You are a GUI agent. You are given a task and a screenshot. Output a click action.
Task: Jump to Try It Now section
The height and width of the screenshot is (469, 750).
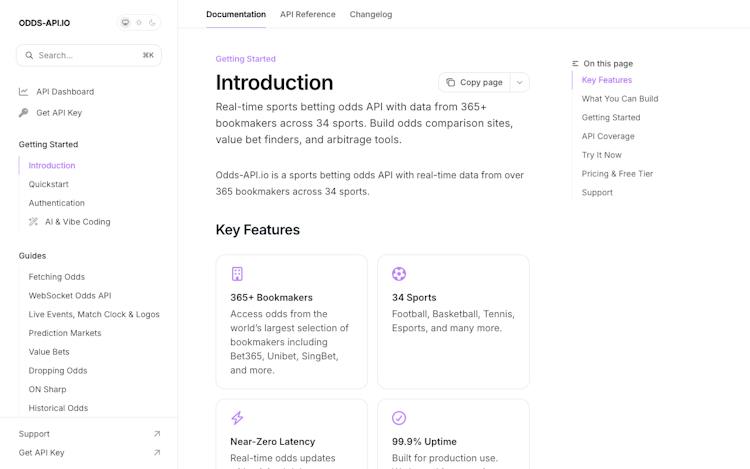[602, 155]
